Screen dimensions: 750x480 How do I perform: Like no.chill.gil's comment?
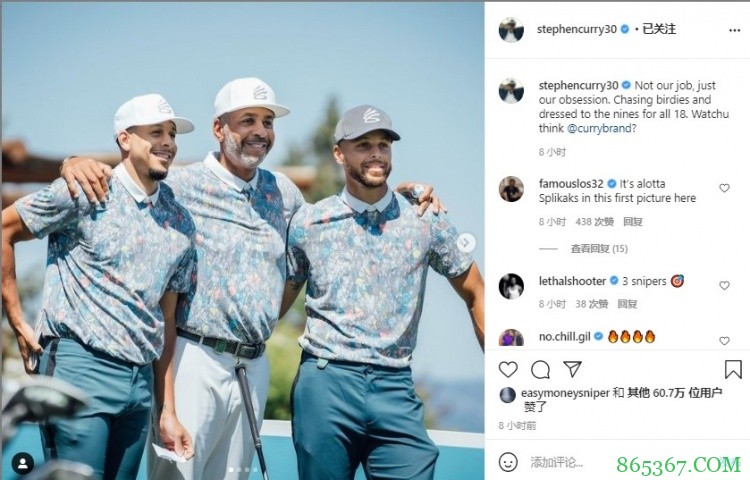click(724, 340)
